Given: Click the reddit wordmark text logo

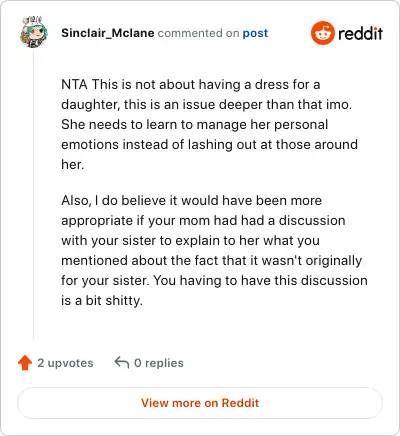Looking at the screenshot, I should 360,33.
